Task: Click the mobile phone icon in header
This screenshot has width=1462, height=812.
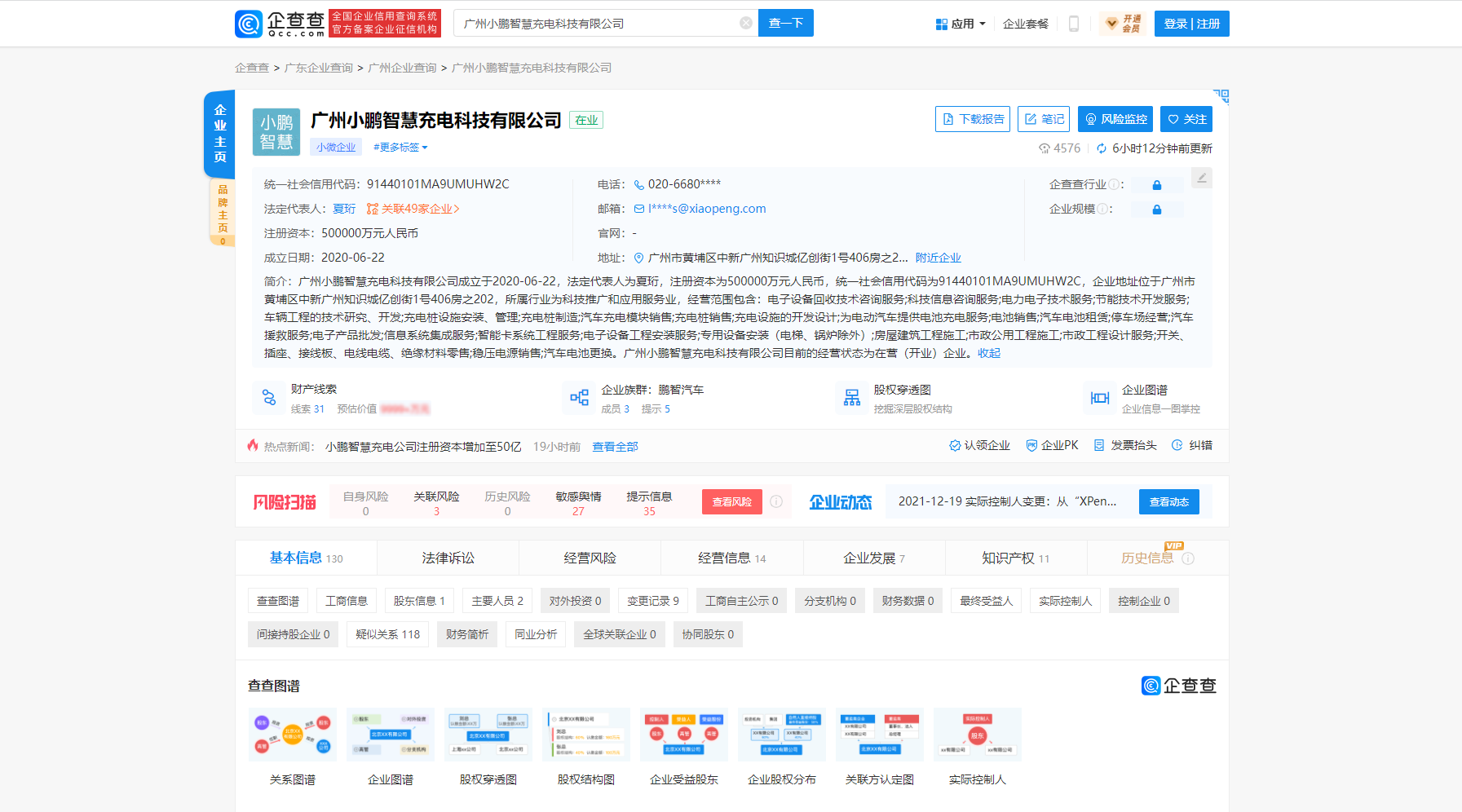Action: click(x=1074, y=24)
